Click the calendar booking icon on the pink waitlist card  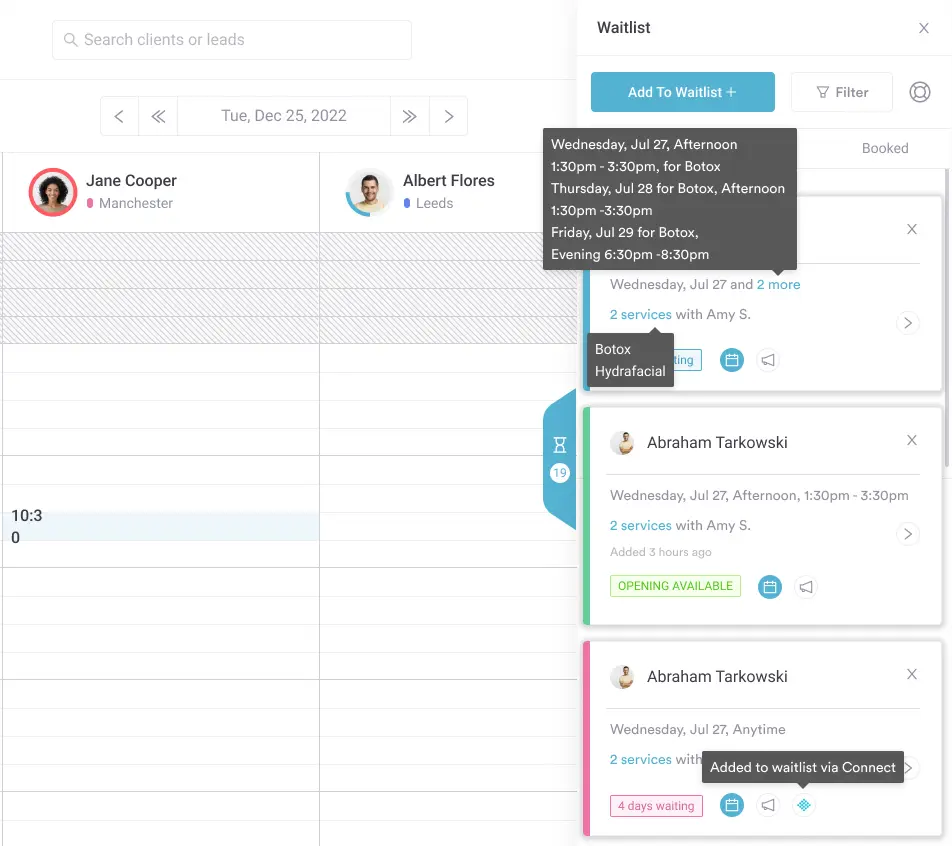pos(732,805)
